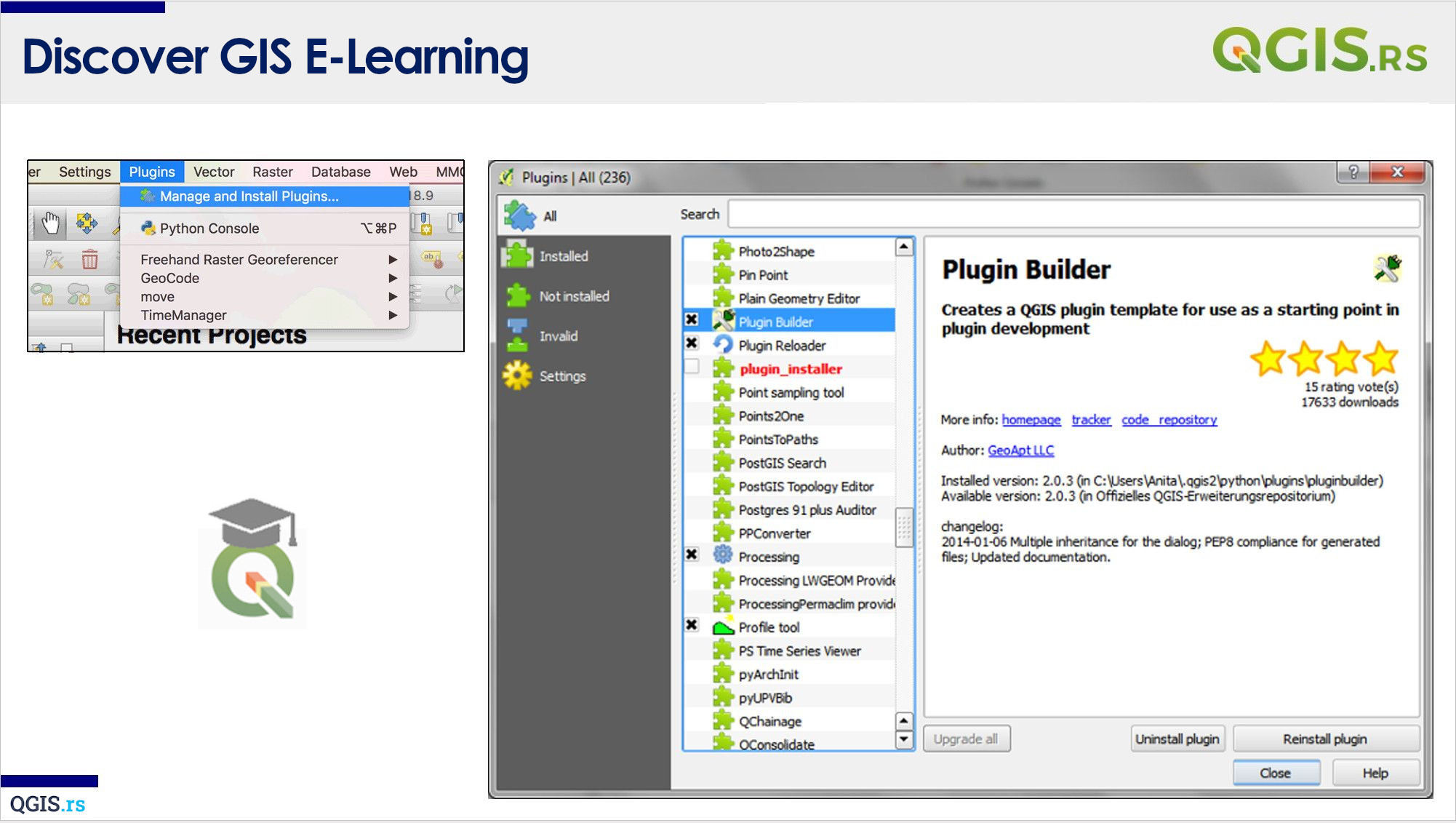1456x823 pixels.
Task: Open the code_repository link
Action: point(1169,420)
